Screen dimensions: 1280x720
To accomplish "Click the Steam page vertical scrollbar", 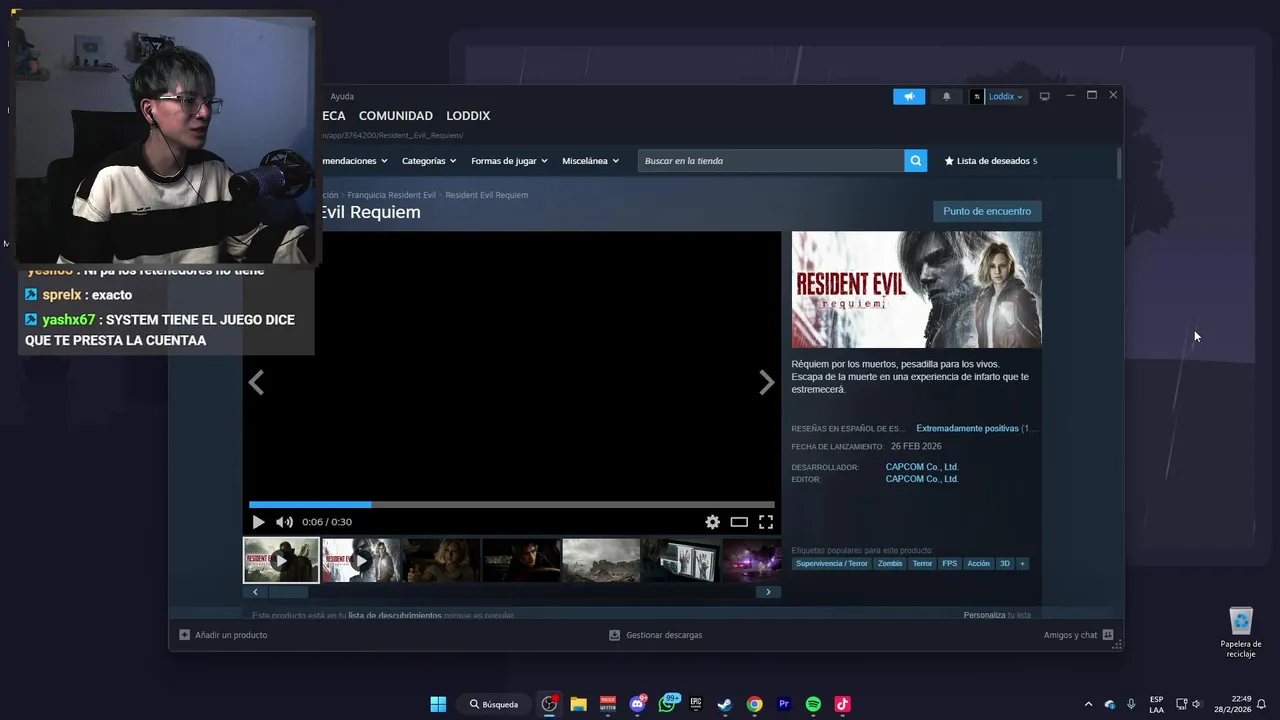I will (x=1119, y=164).
